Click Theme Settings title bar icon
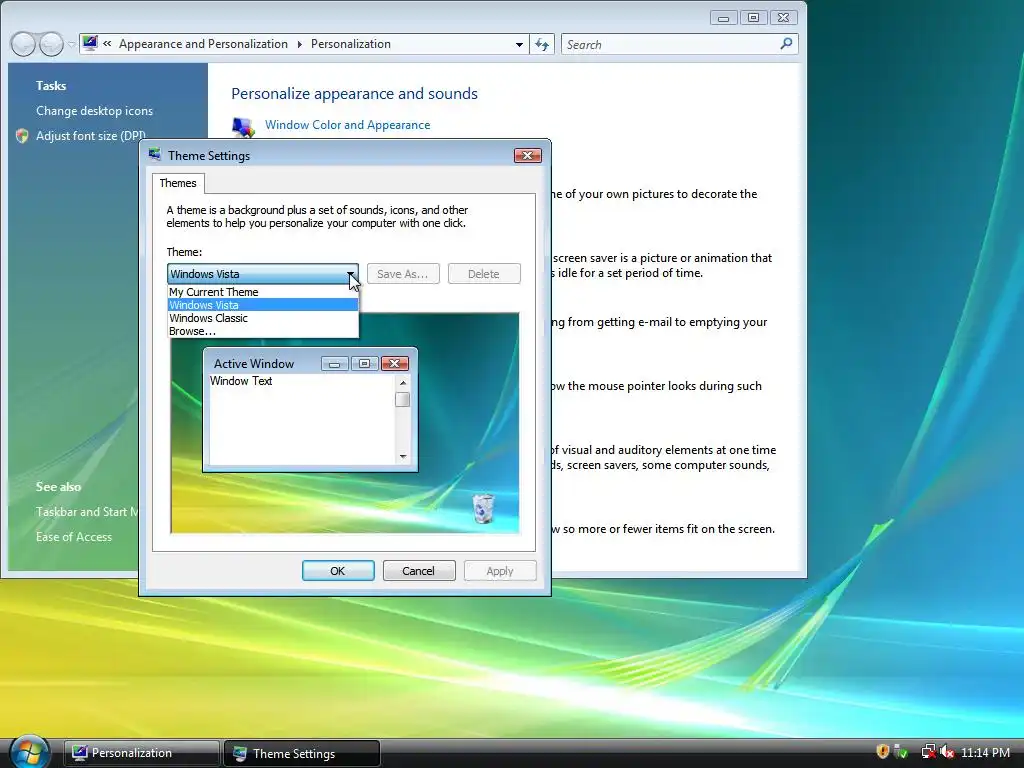Image resolution: width=1024 pixels, height=768 pixels. [155, 155]
